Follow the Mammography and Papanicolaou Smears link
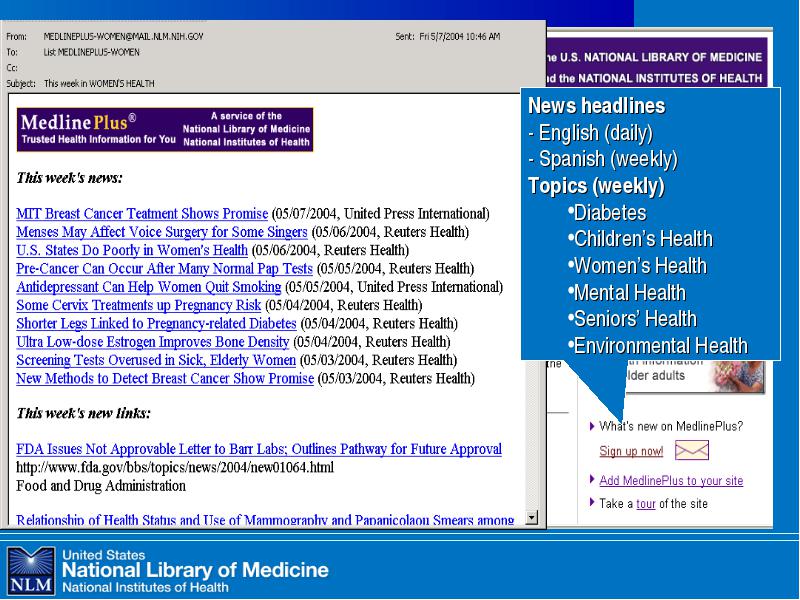 coord(265,520)
